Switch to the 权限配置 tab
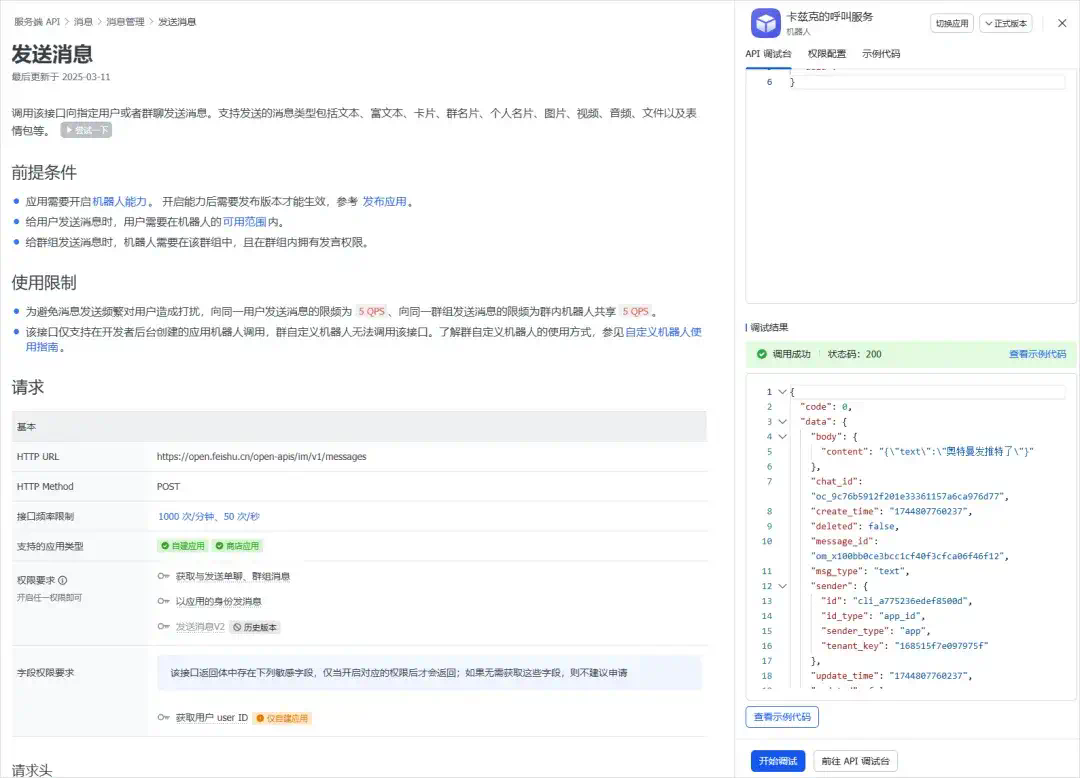Viewport: 1080px width, 778px height. click(827, 54)
